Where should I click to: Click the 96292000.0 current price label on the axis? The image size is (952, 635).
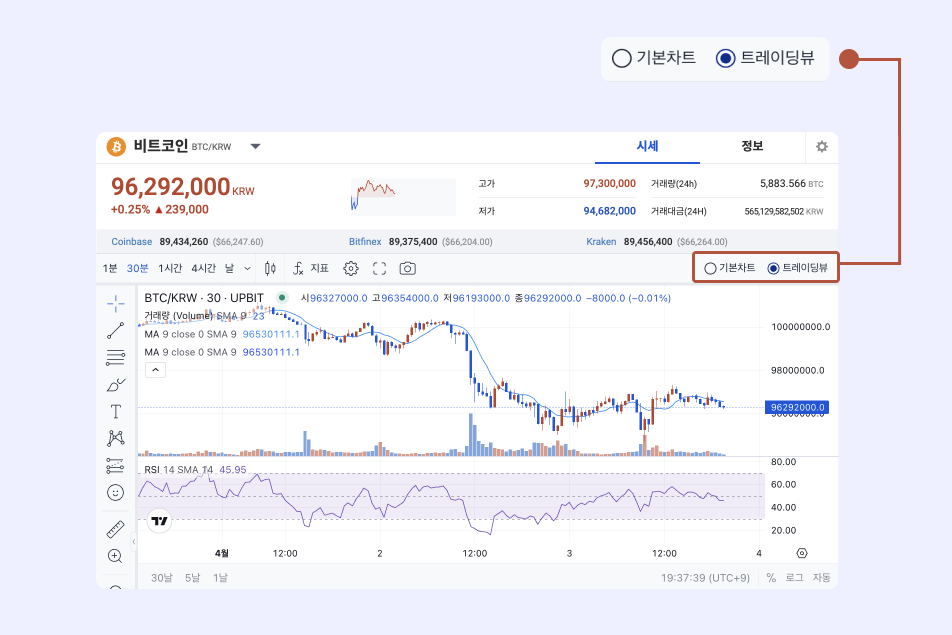pos(797,407)
